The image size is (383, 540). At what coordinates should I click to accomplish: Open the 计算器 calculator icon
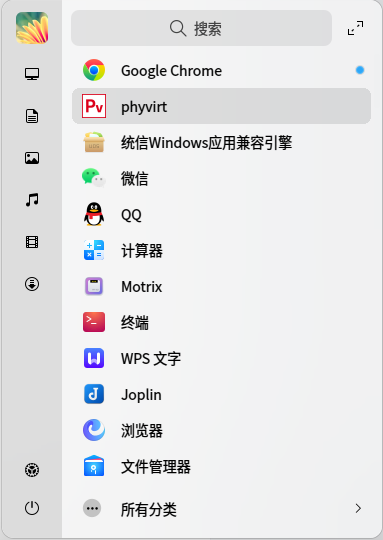click(x=94, y=250)
